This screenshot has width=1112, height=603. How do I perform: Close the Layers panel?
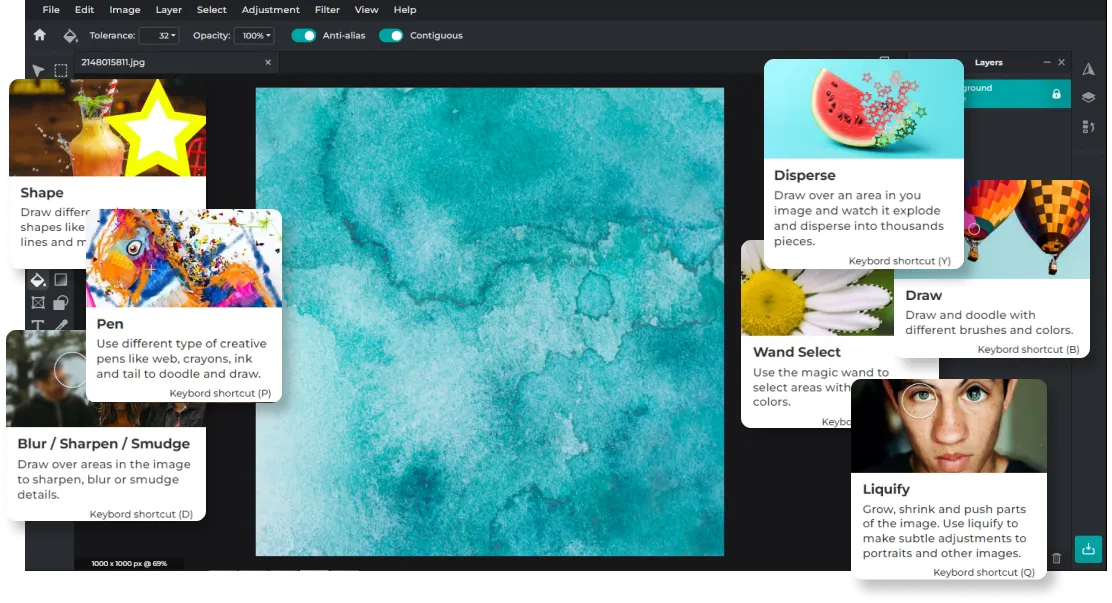coord(1062,62)
